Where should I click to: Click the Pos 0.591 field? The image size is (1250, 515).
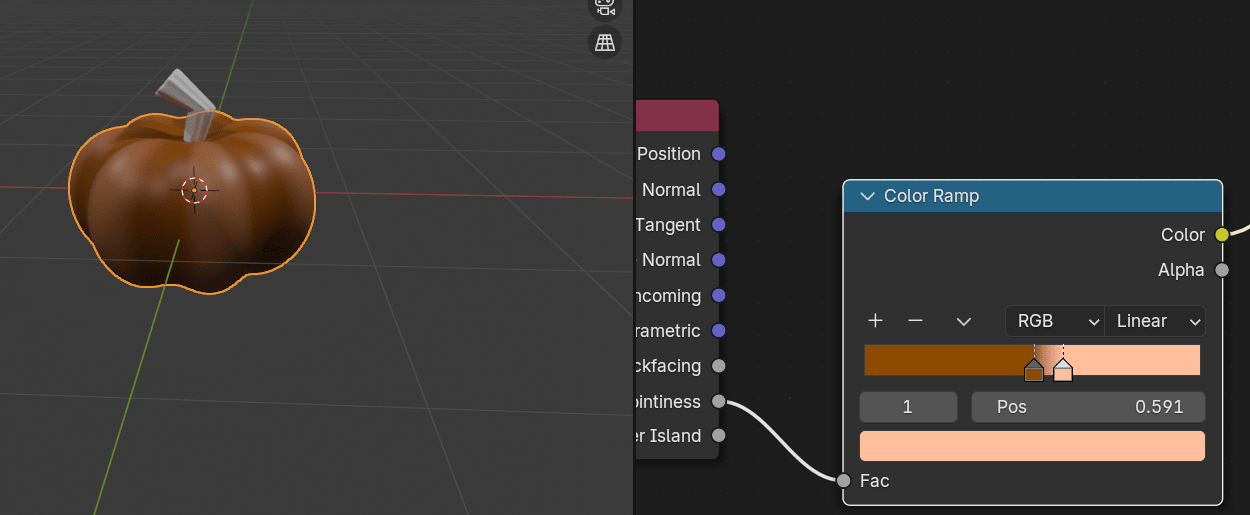click(1088, 407)
